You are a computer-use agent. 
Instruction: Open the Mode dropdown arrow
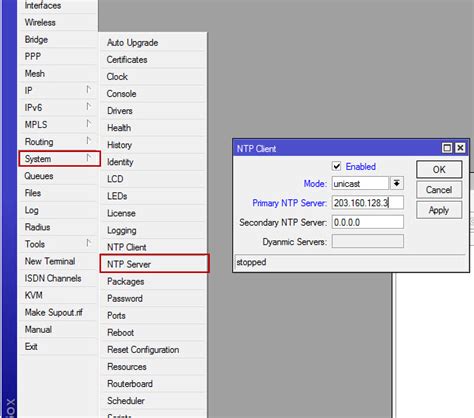(x=397, y=183)
